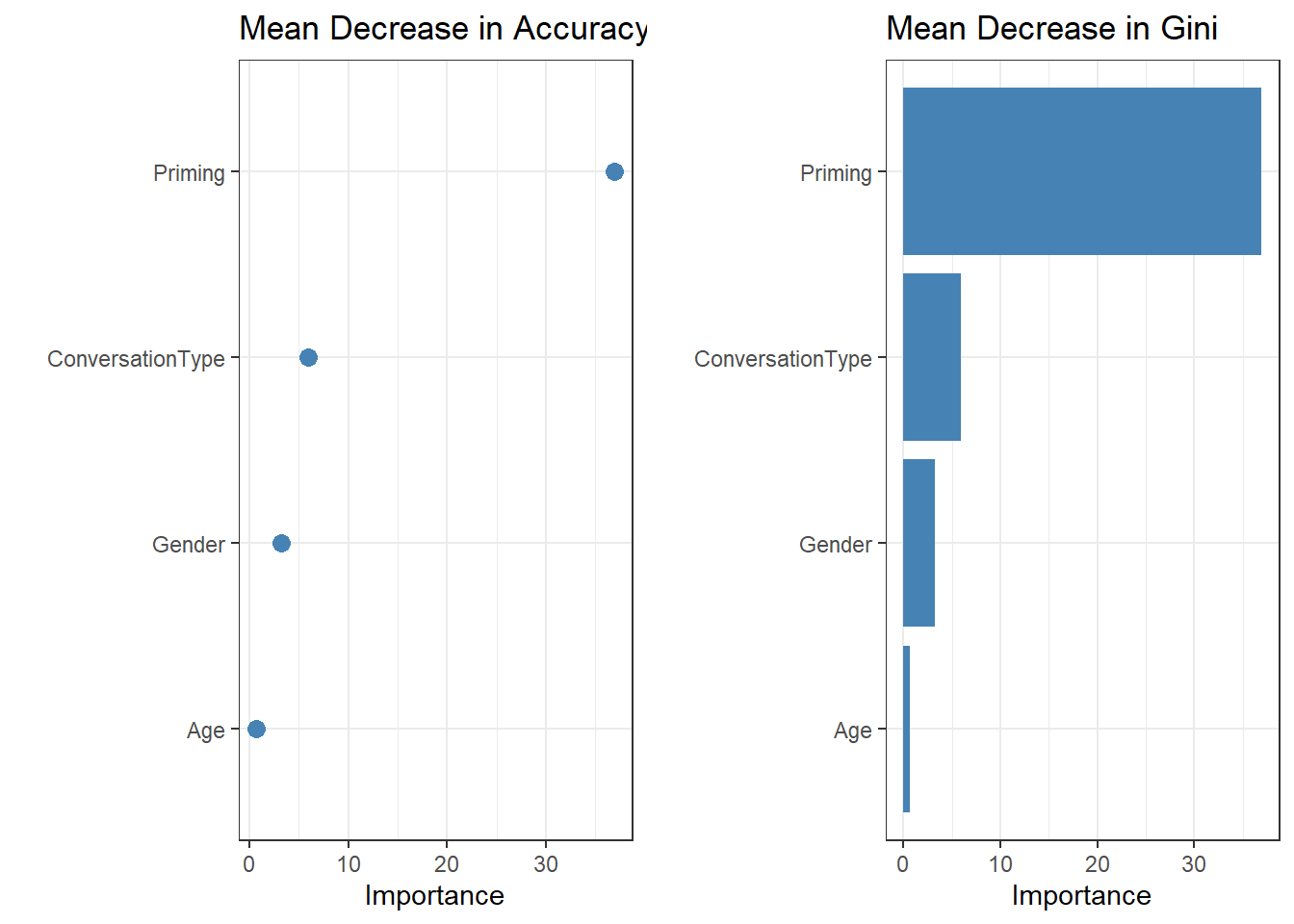
Task: Click the 20 tick label on Gini plot
Action: [1098, 864]
